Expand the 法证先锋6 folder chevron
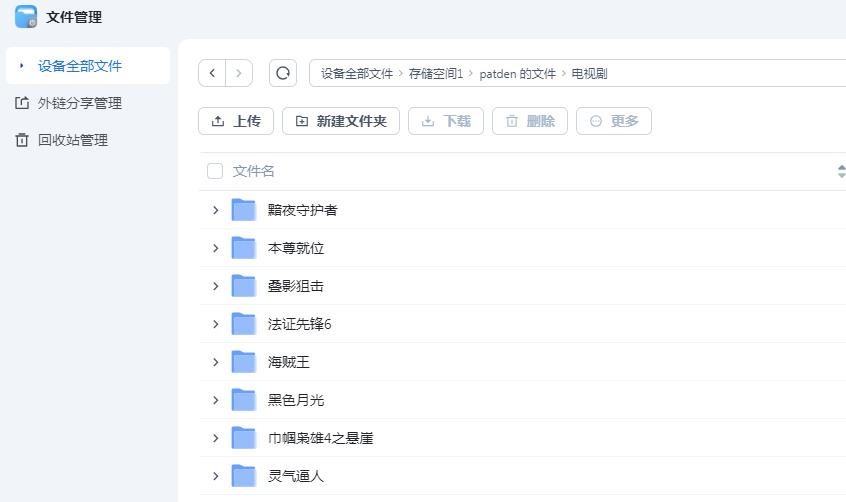Viewport: 846px width, 502px height. (x=215, y=324)
